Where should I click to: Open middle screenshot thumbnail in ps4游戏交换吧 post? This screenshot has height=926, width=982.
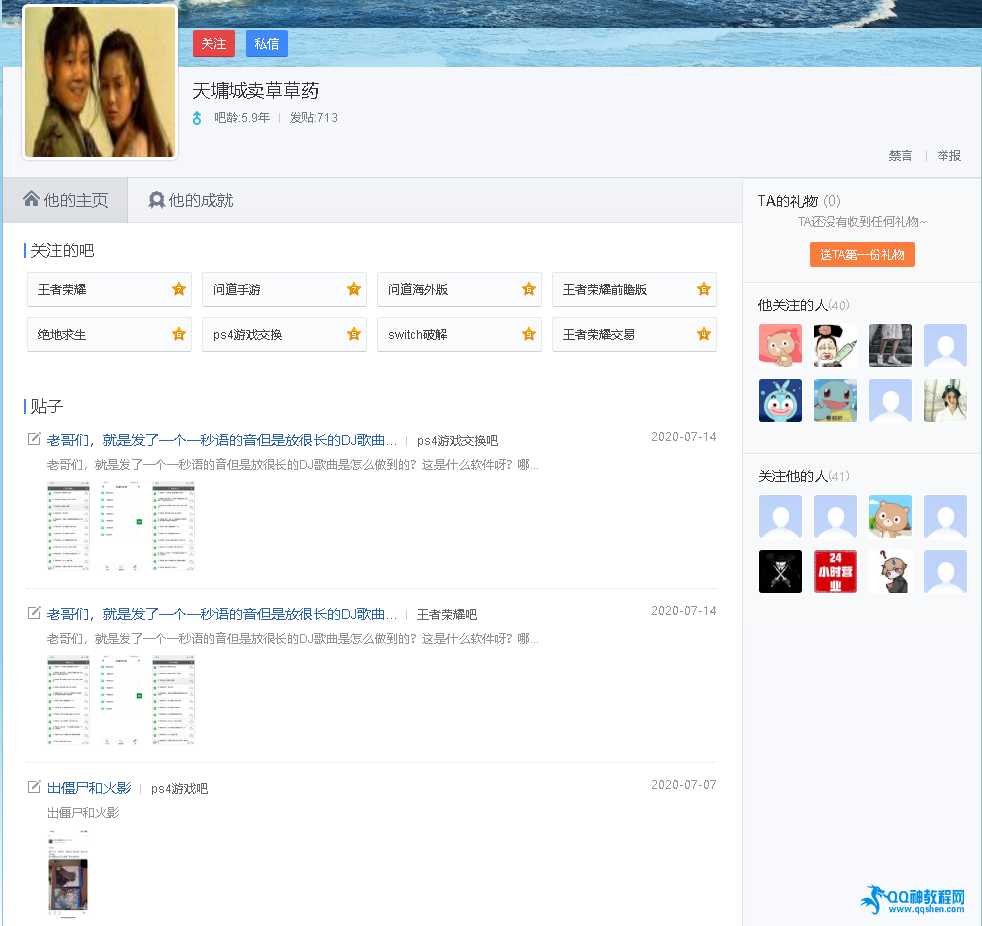click(121, 526)
